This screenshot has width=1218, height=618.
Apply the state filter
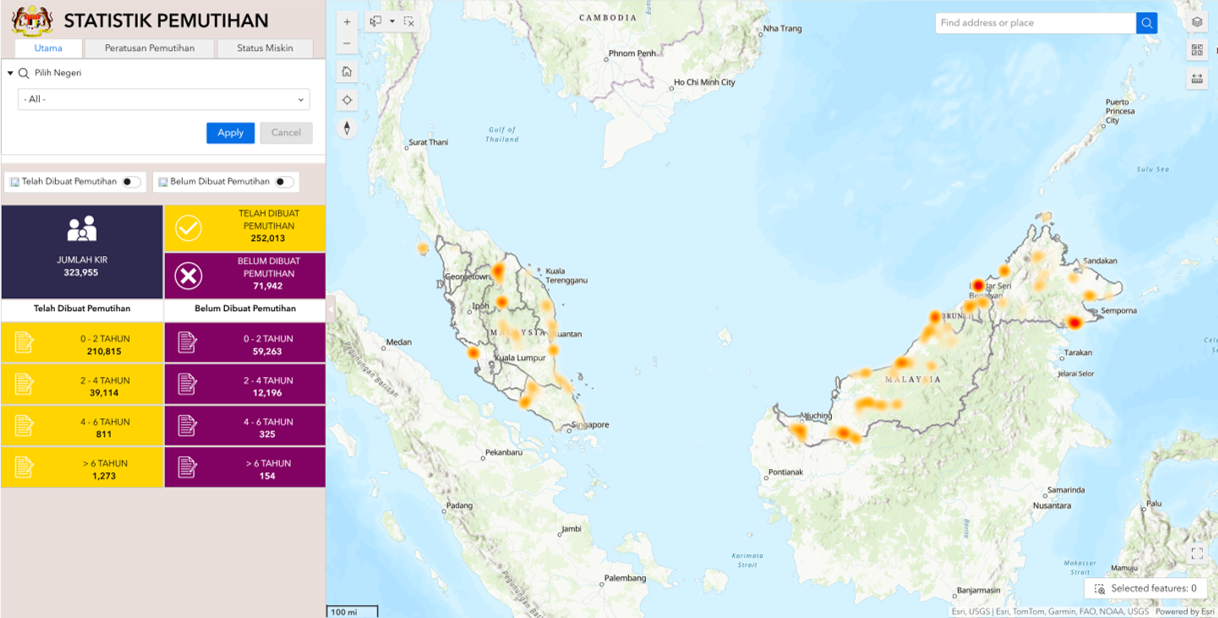click(x=231, y=133)
